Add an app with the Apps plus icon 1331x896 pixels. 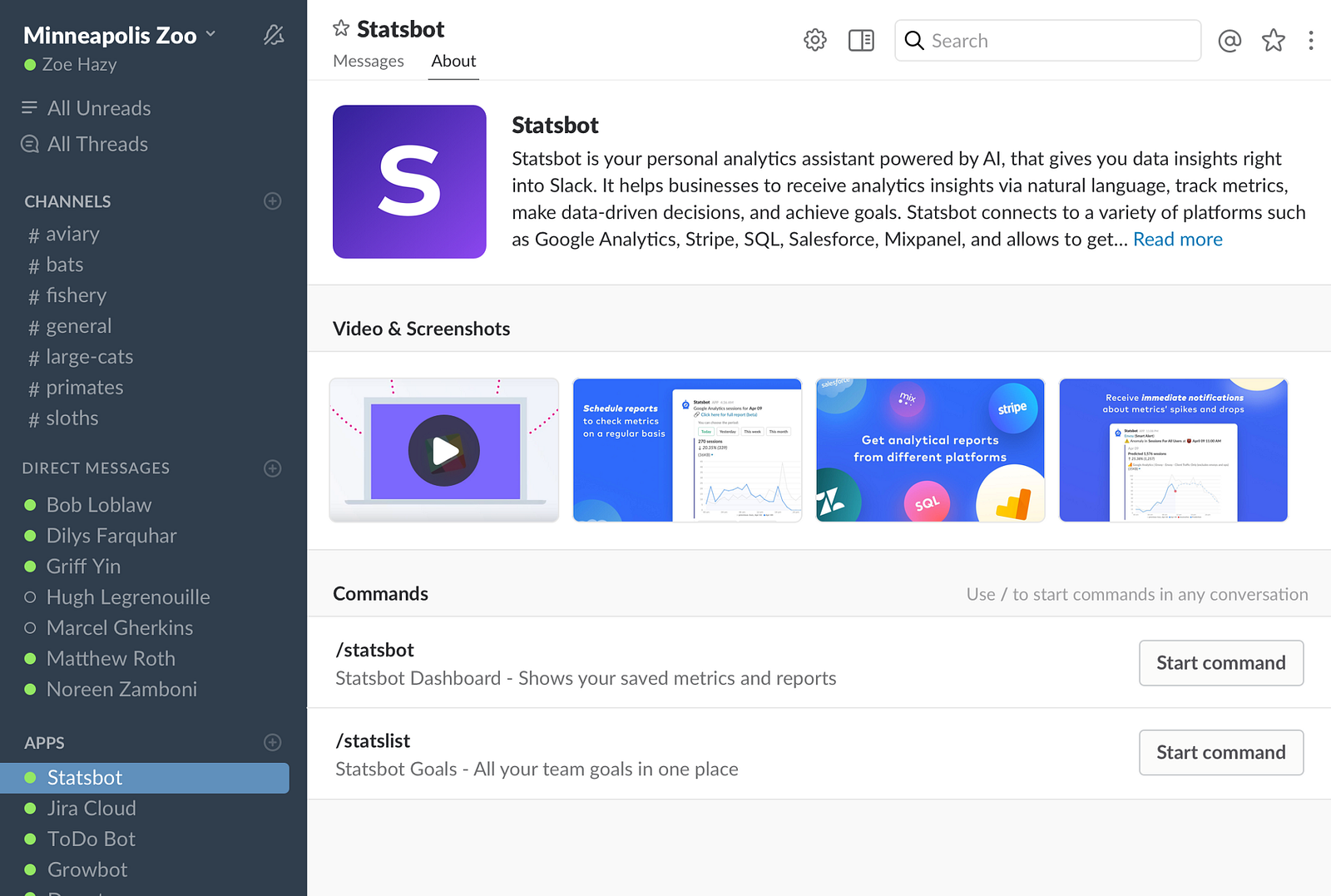pos(272,742)
